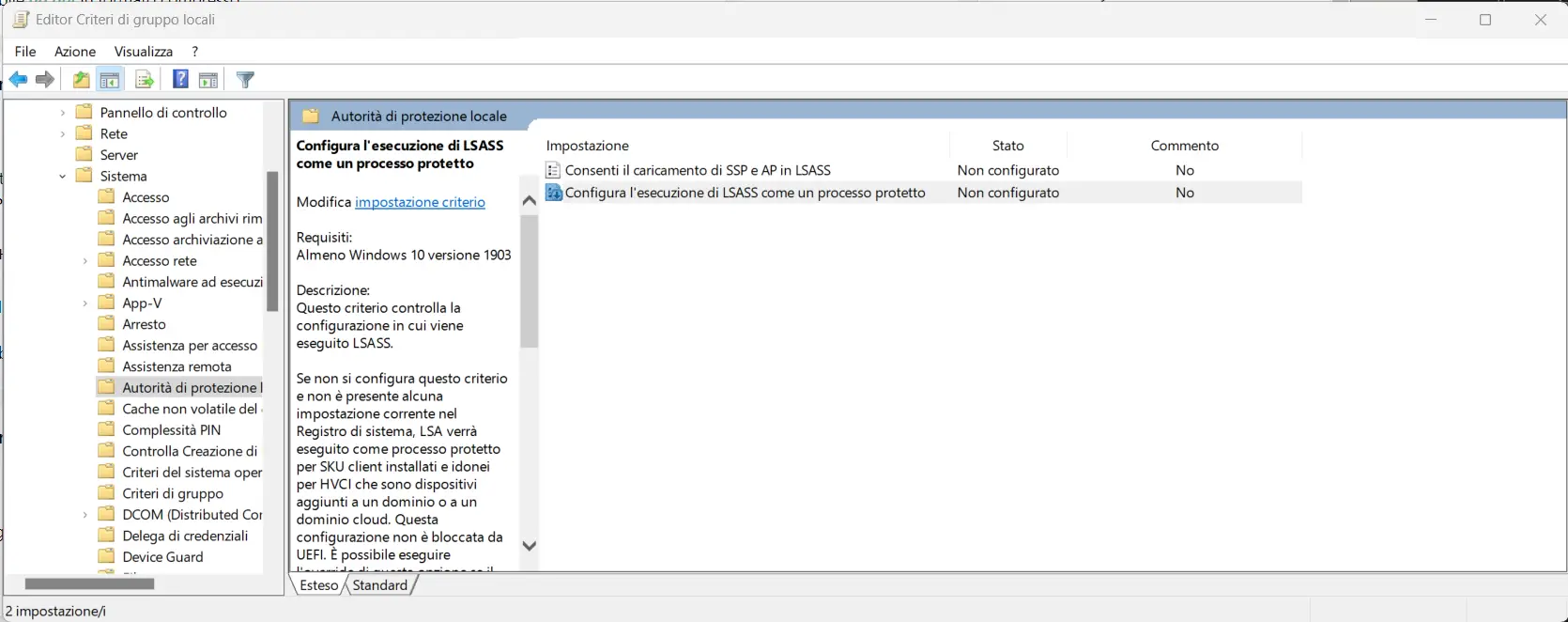Expand the App-V folder node
This screenshot has height=622, width=1568.
coord(85,303)
